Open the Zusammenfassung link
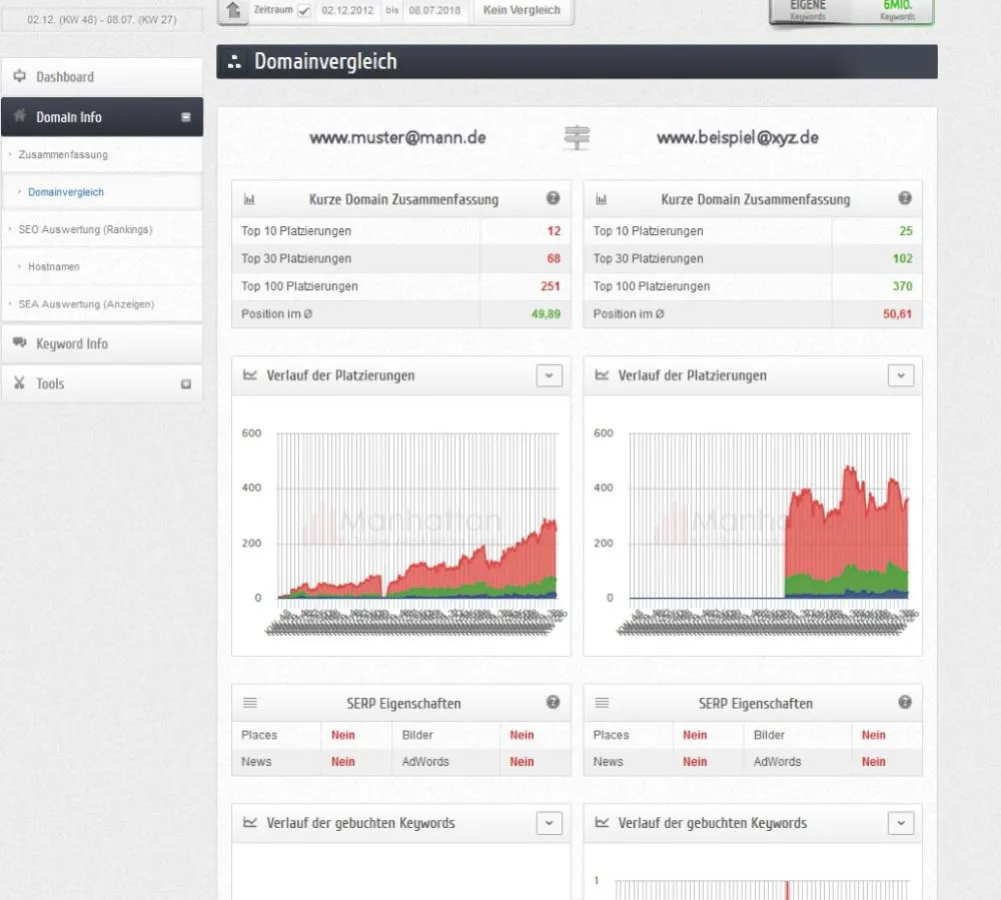This screenshot has width=1001, height=900. tap(63, 154)
